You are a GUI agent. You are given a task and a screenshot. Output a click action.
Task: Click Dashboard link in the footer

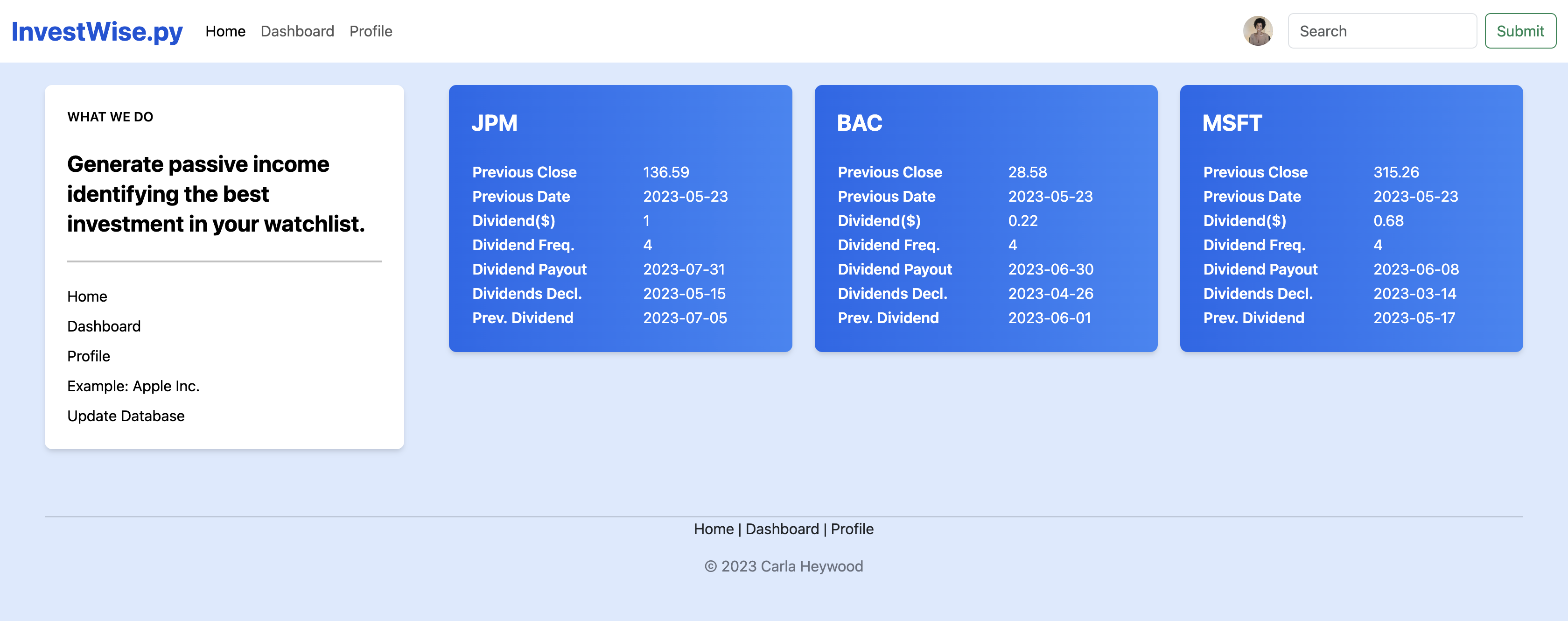782,529
